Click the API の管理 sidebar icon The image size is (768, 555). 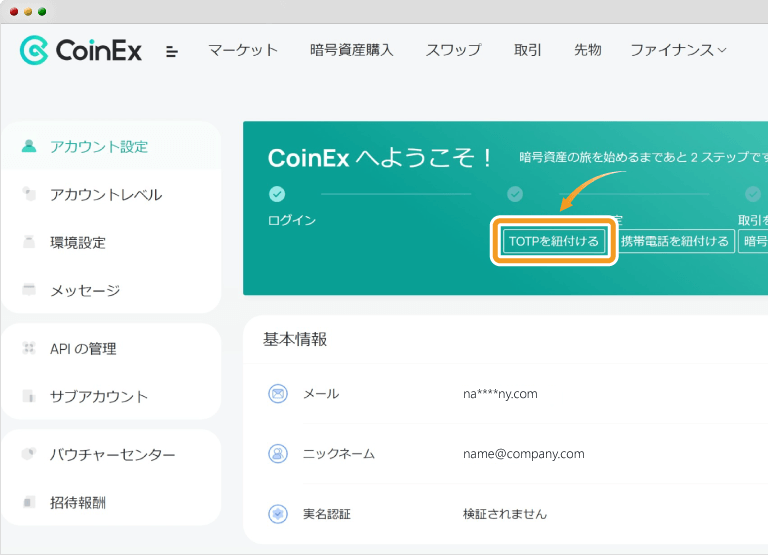[29, 348]
